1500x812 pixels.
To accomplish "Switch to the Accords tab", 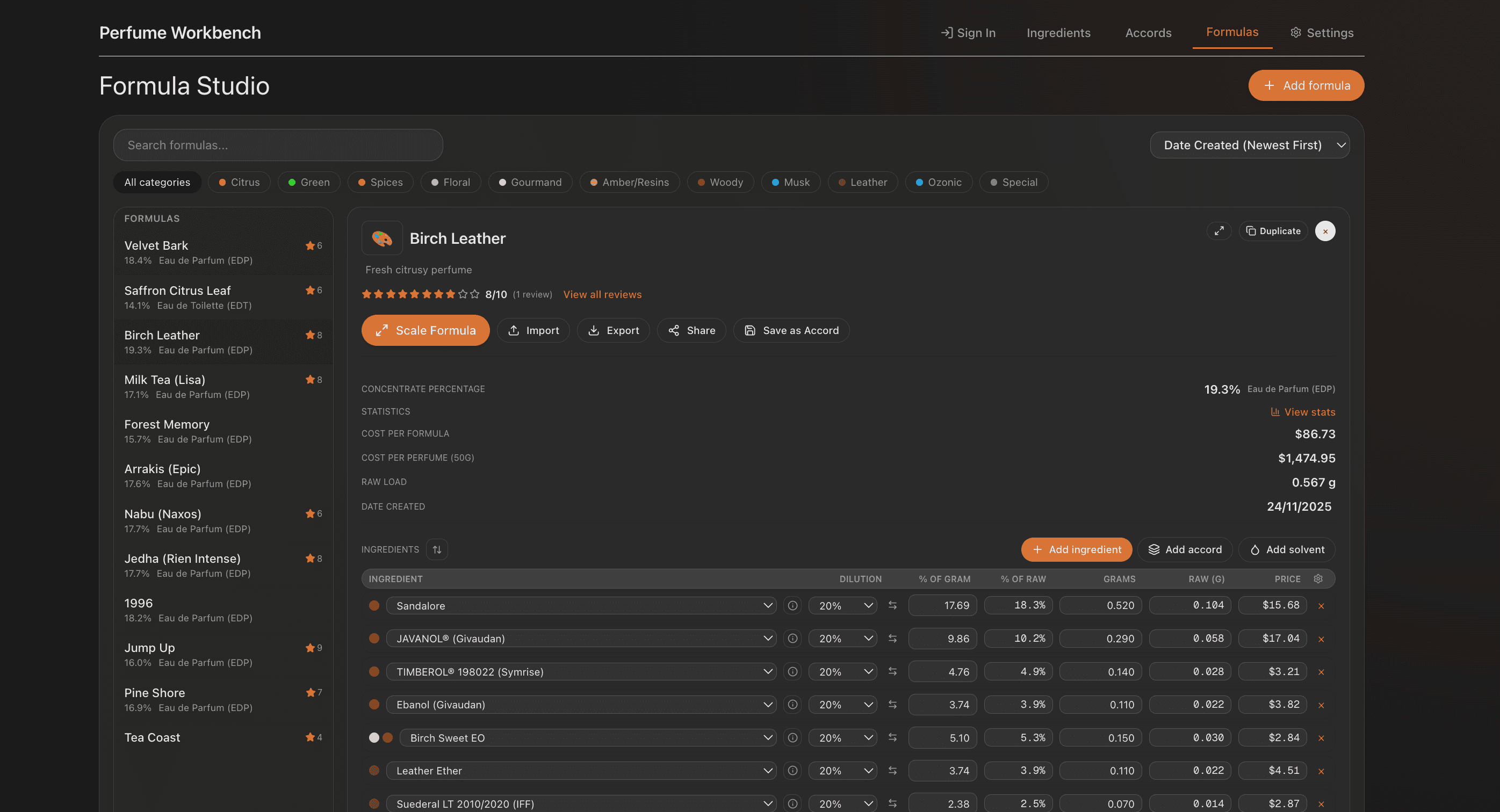I will 1148,33.
